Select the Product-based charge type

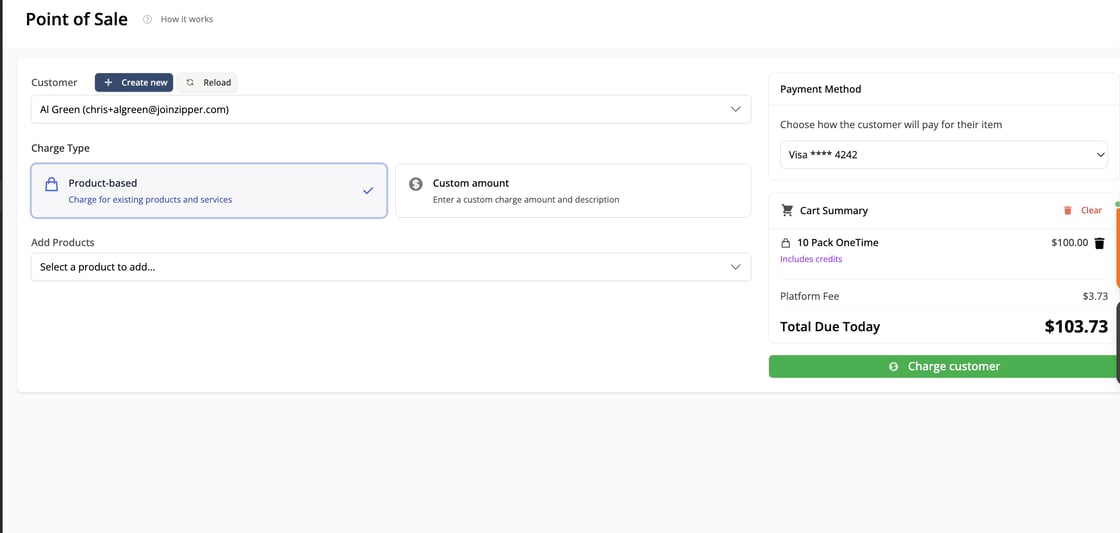208,191
